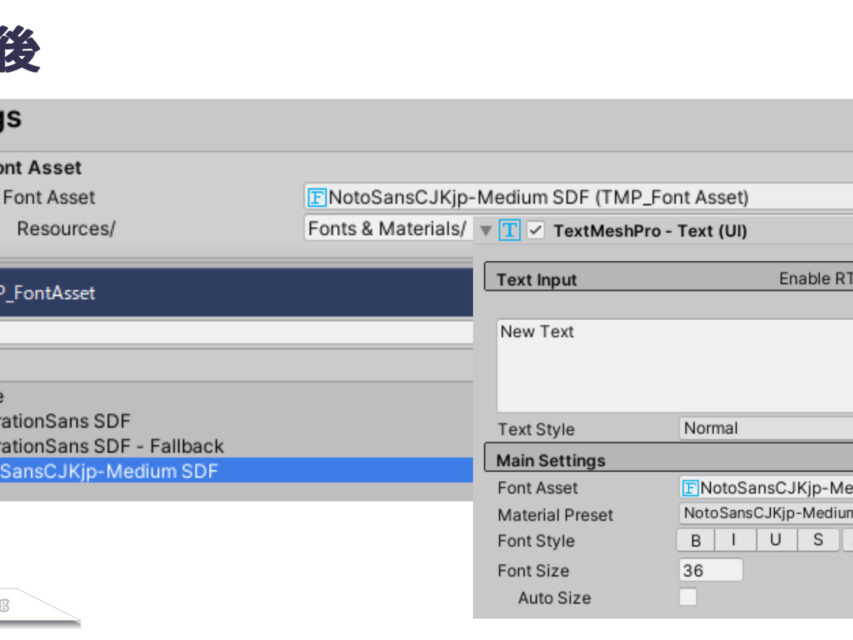Click the Text Style label
853x640 pixels.
(536, 429)
